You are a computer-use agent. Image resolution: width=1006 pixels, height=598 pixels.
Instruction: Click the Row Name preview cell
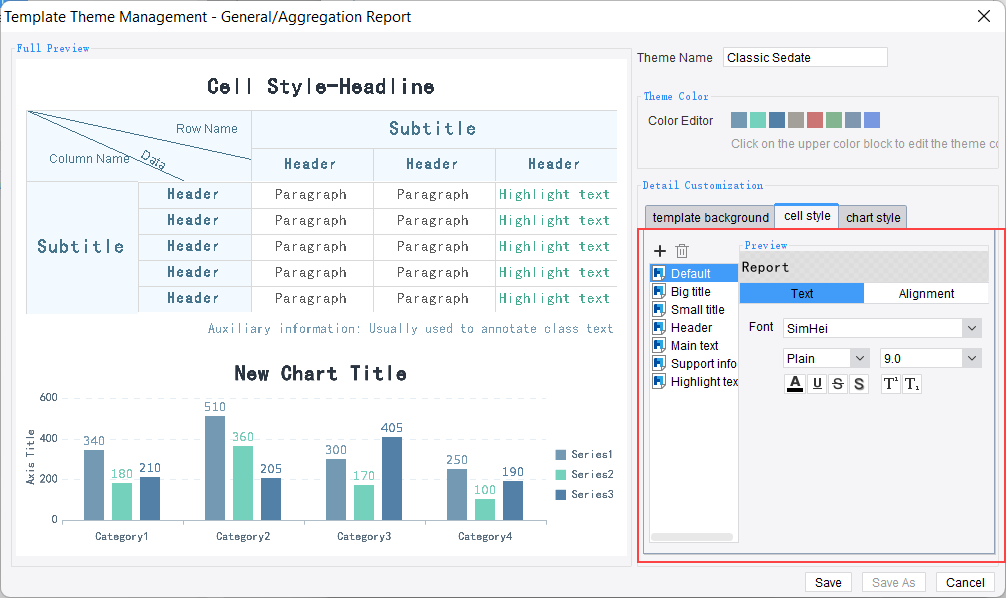click(207, 128)
